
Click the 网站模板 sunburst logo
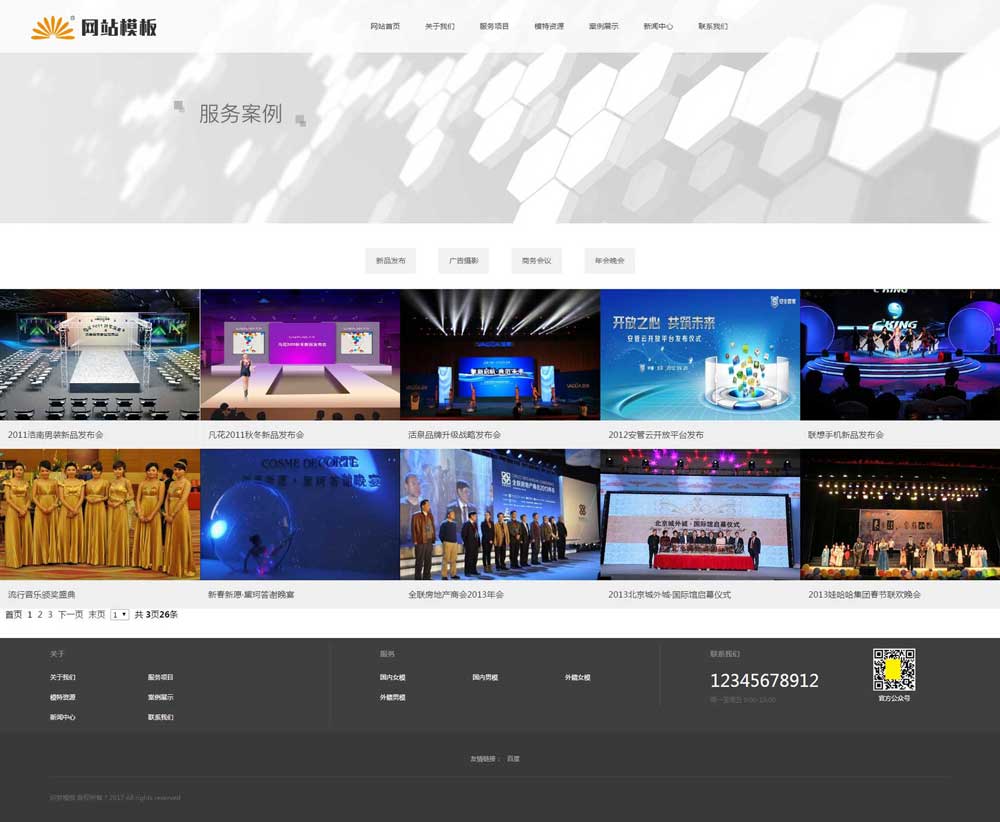click(x=93, y=27)
